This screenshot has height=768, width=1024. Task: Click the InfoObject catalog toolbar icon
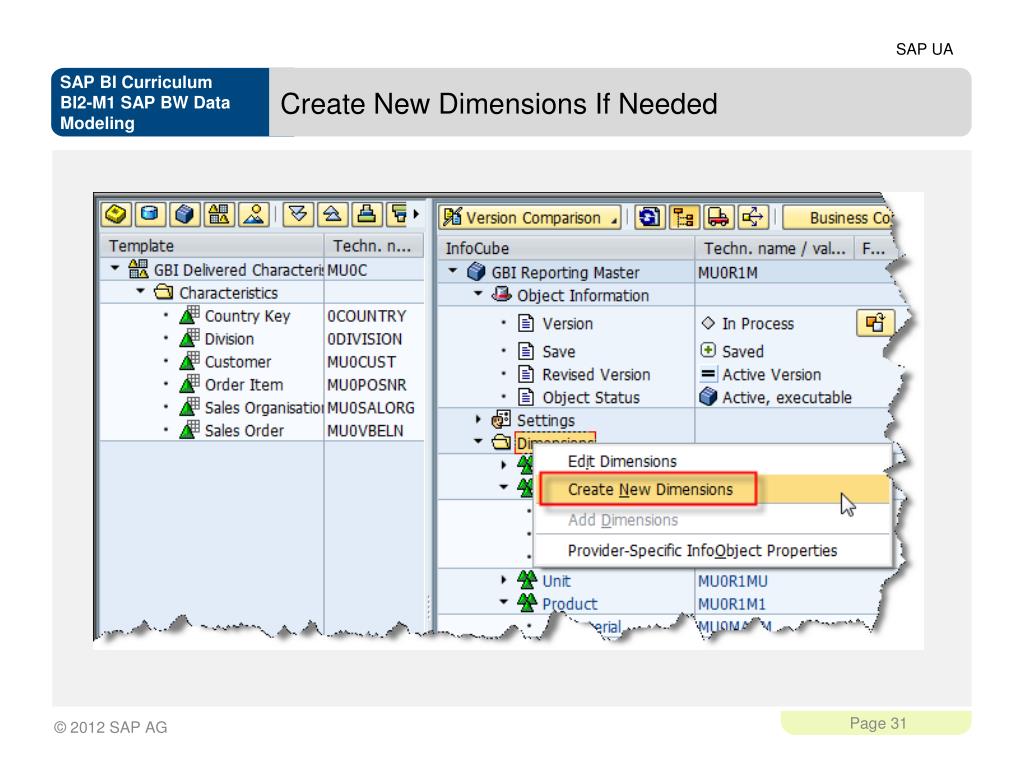[219, 214]
